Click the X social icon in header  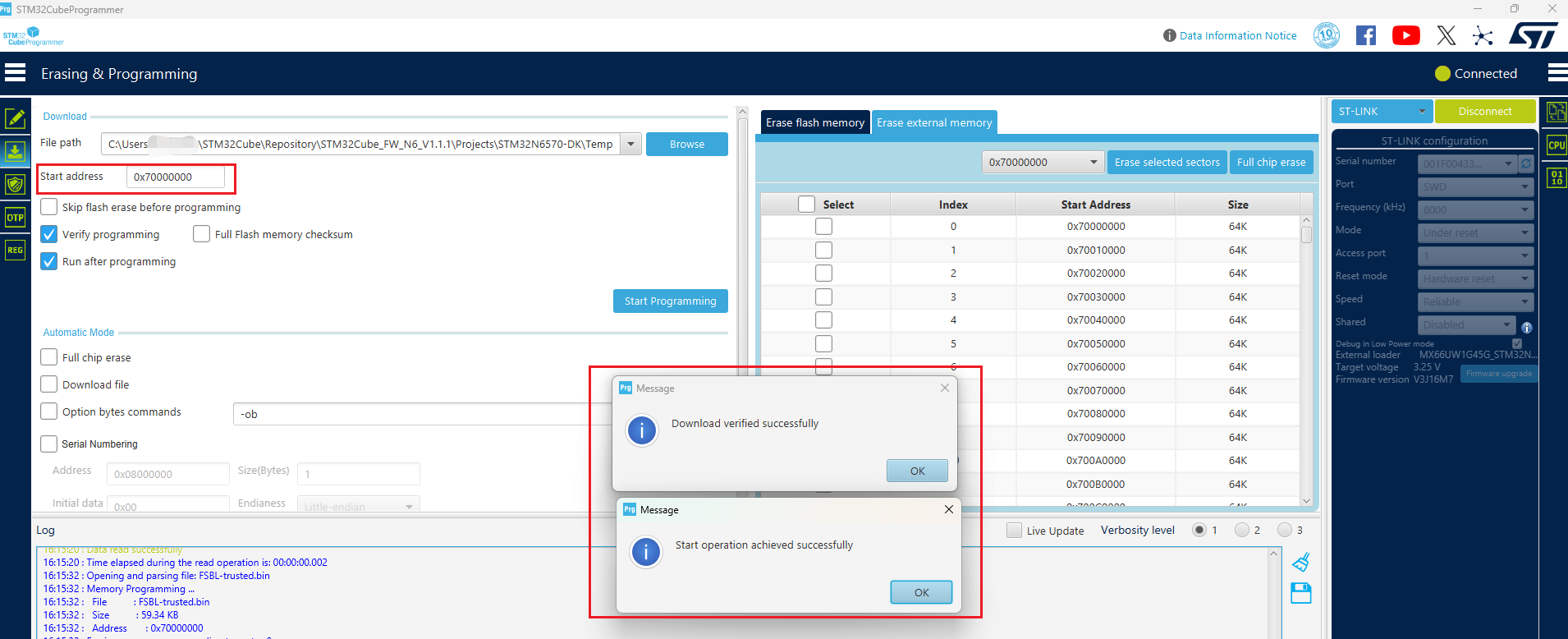1447,35
